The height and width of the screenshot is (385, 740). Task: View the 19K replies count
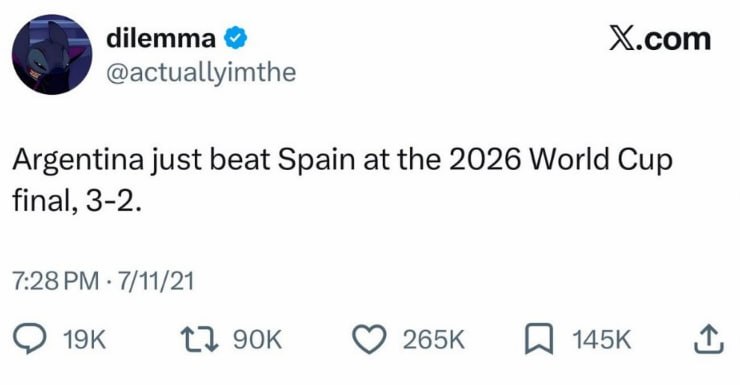tap(84, 339)
